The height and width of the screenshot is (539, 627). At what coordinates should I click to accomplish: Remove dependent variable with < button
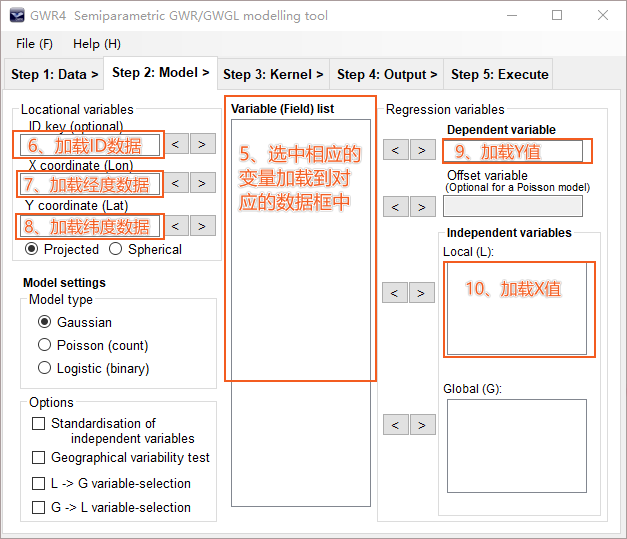(x=395, y=150)
